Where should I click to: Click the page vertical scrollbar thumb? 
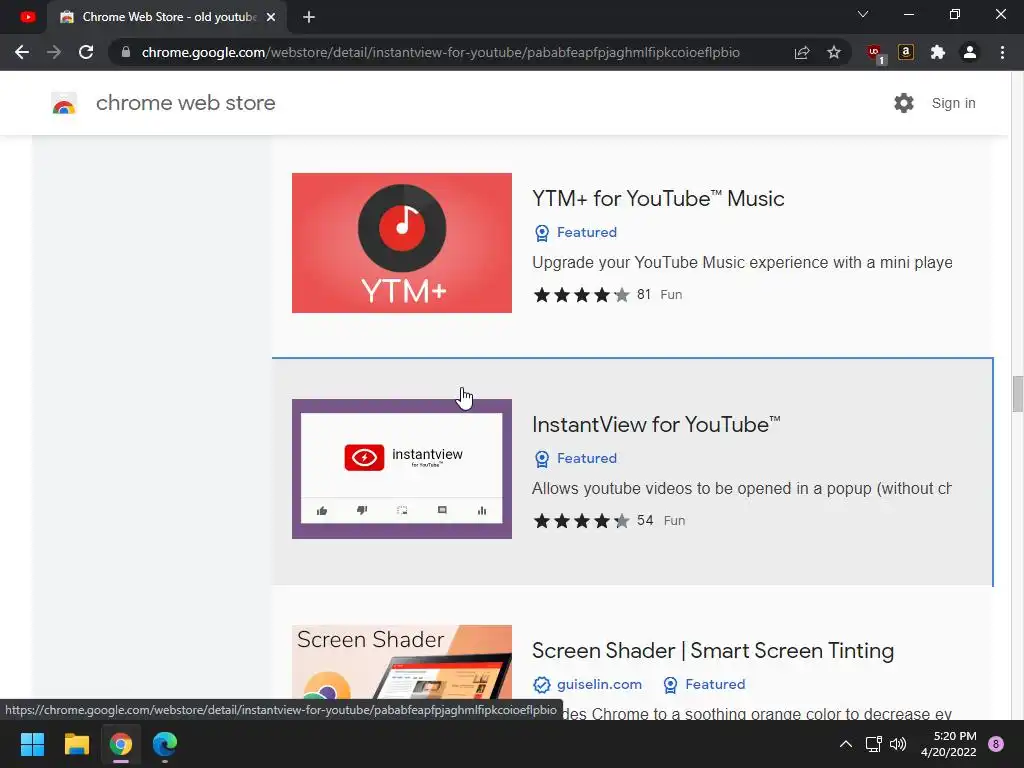pyautogui.click(x=1017, y=394)
